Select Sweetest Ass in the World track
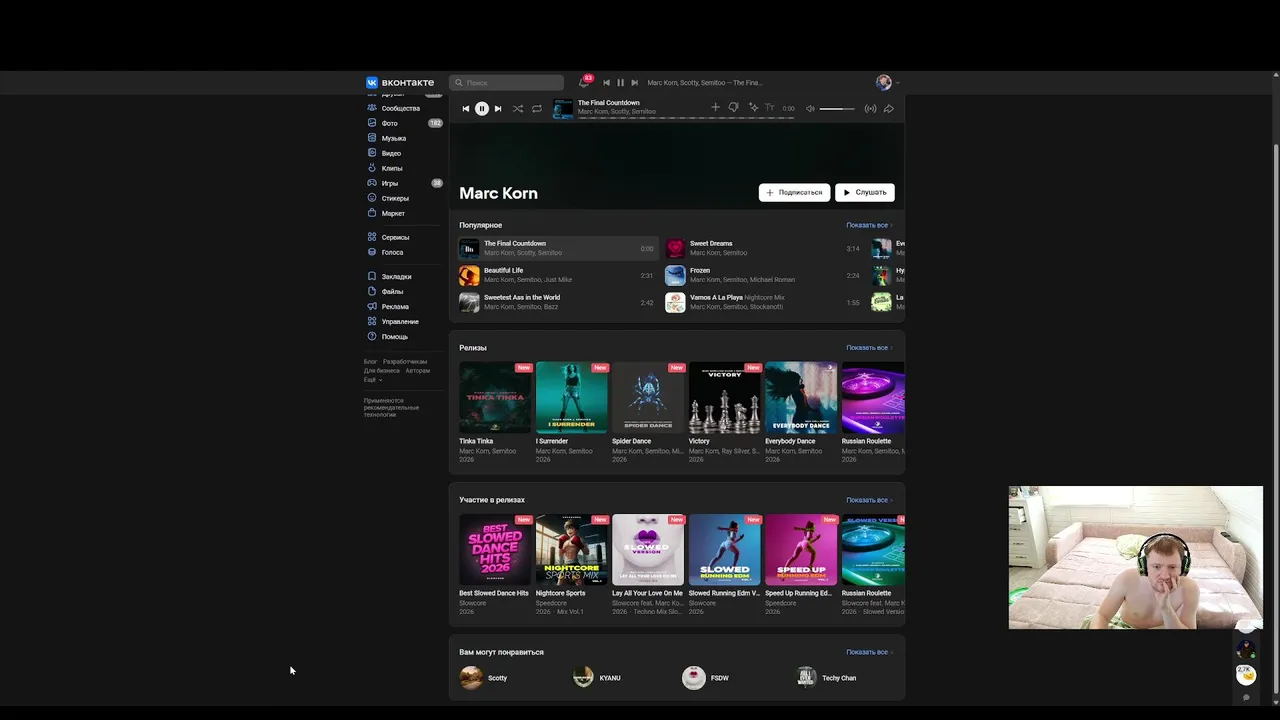The height and width of the screenshot is (720, 1280). [557, 302]
